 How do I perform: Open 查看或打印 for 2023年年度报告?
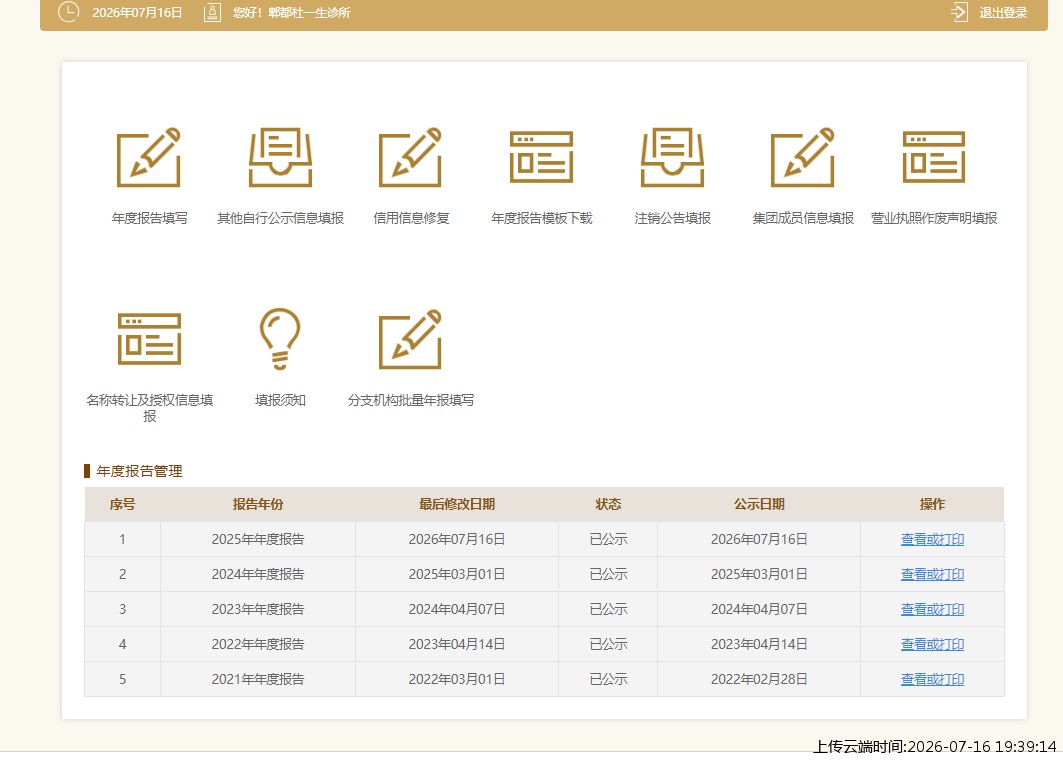point(932,609)
